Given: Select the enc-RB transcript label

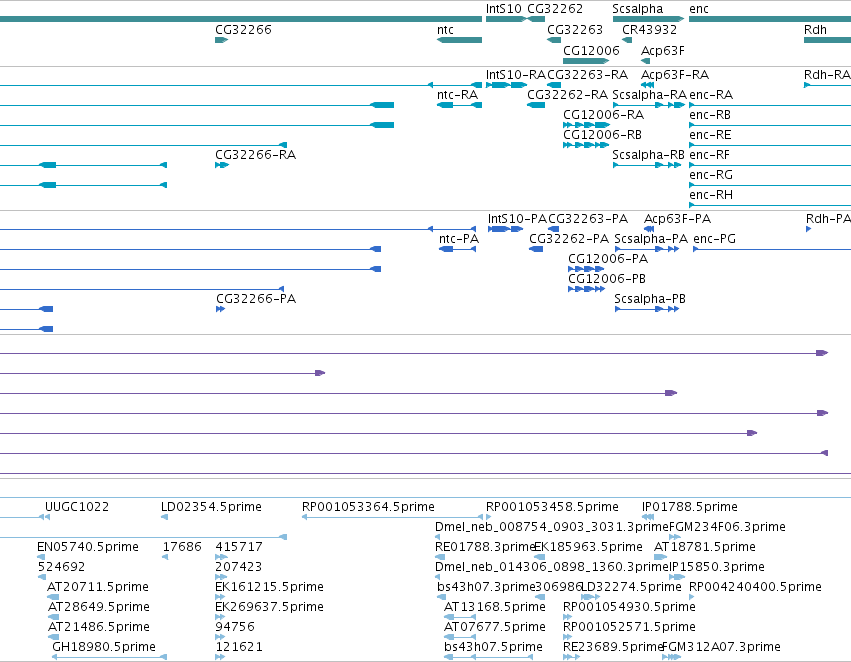Looking at the screenshot, I should pos(710,115).
